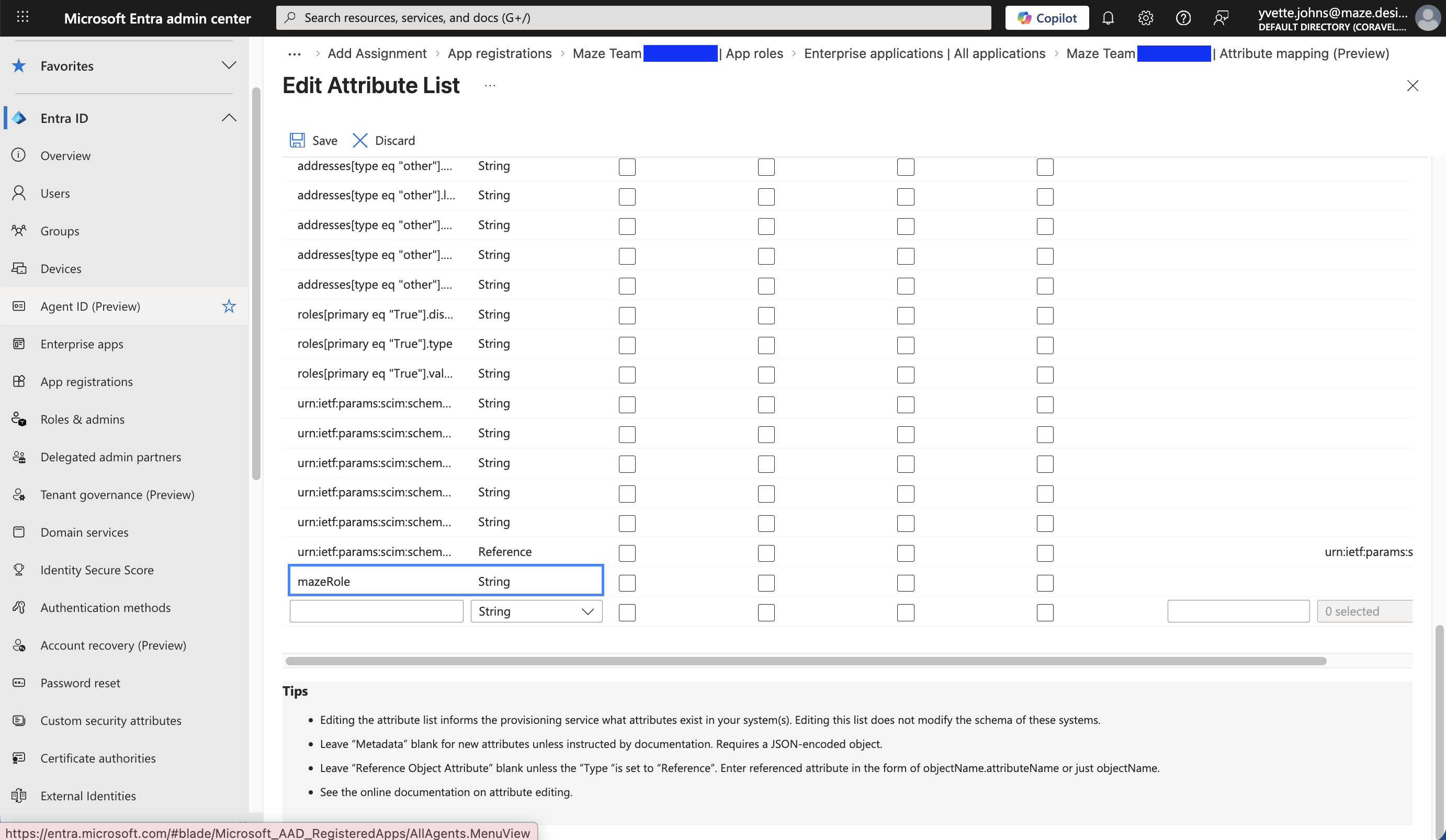Click the Favorites star icon
Image resolution: width=1446 pixels, height=840 pixels.
(x=19, y=65)
